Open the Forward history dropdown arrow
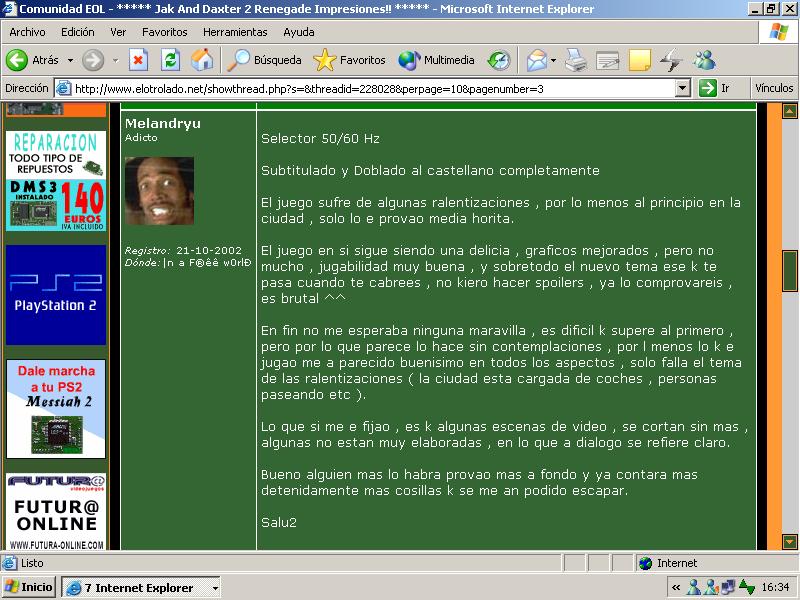 tap(116, 60)
